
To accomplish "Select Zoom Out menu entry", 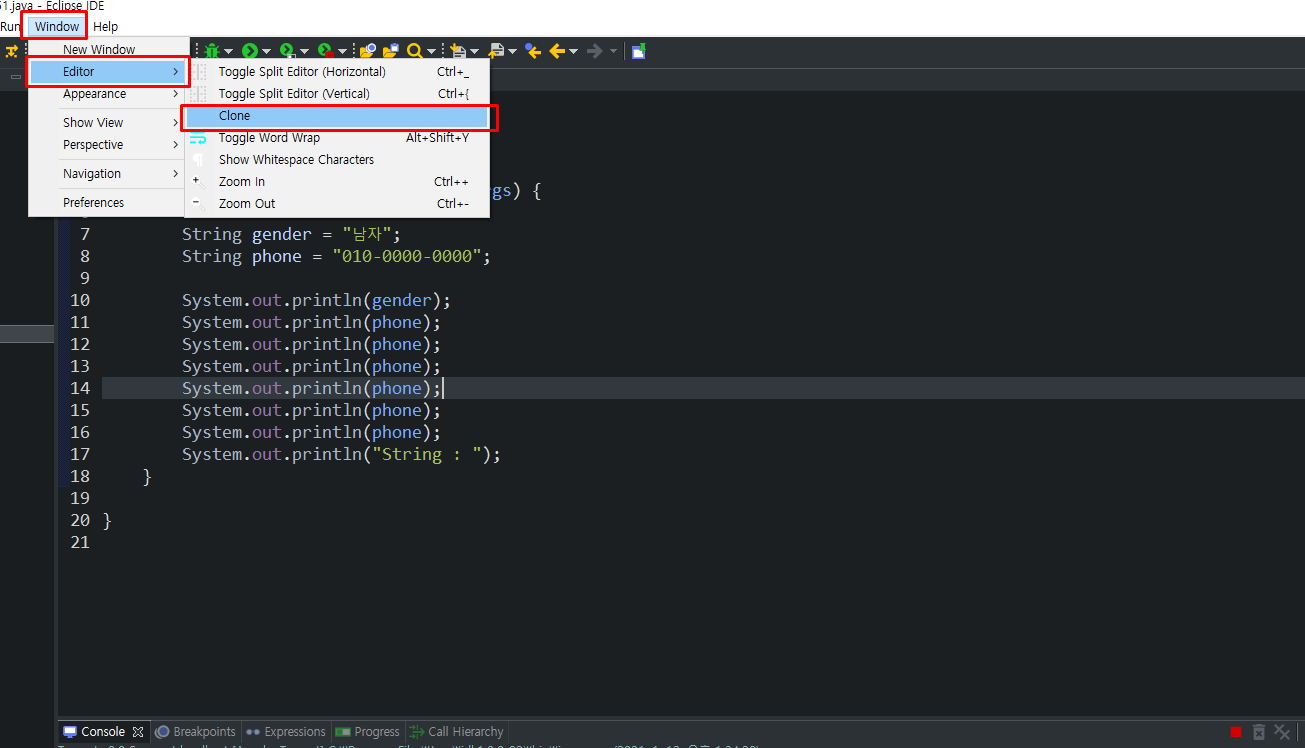I will tap(337, 204).
